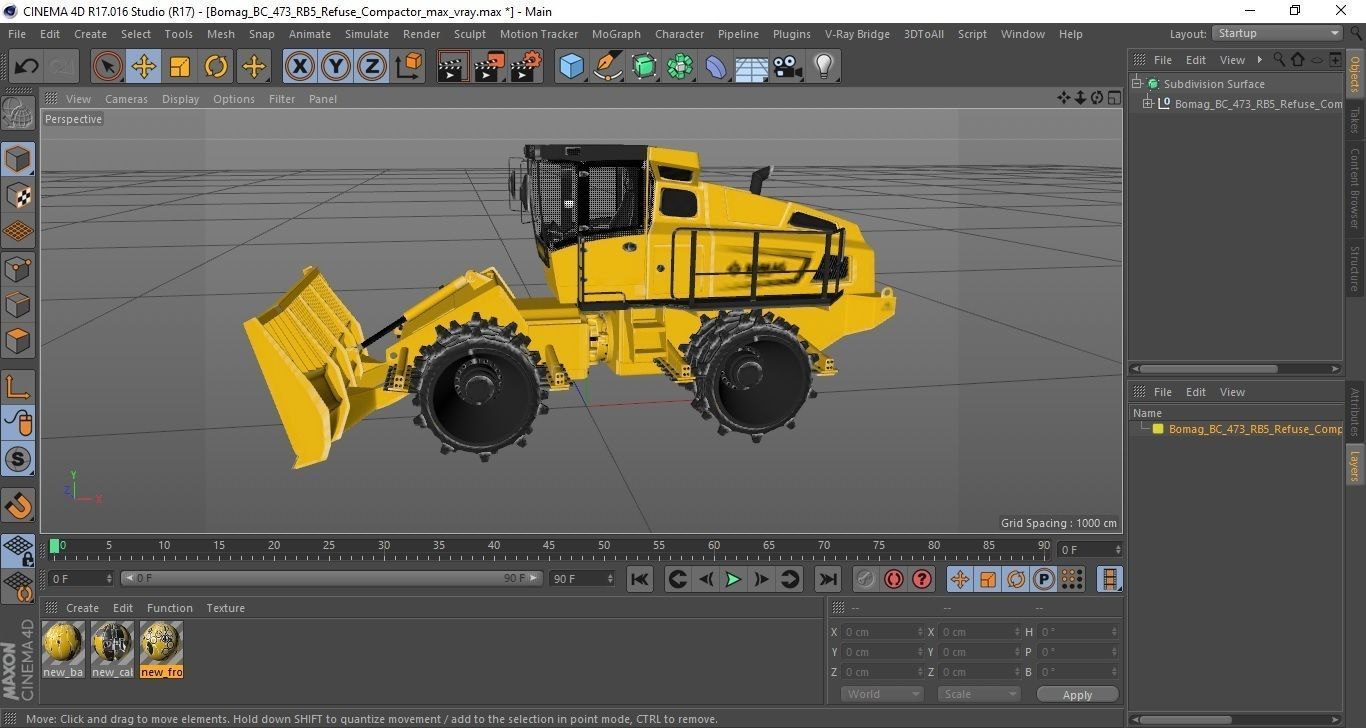Screen dimensions: 1366x728
Task: Render the active view
Action: [x=452, y=67]
